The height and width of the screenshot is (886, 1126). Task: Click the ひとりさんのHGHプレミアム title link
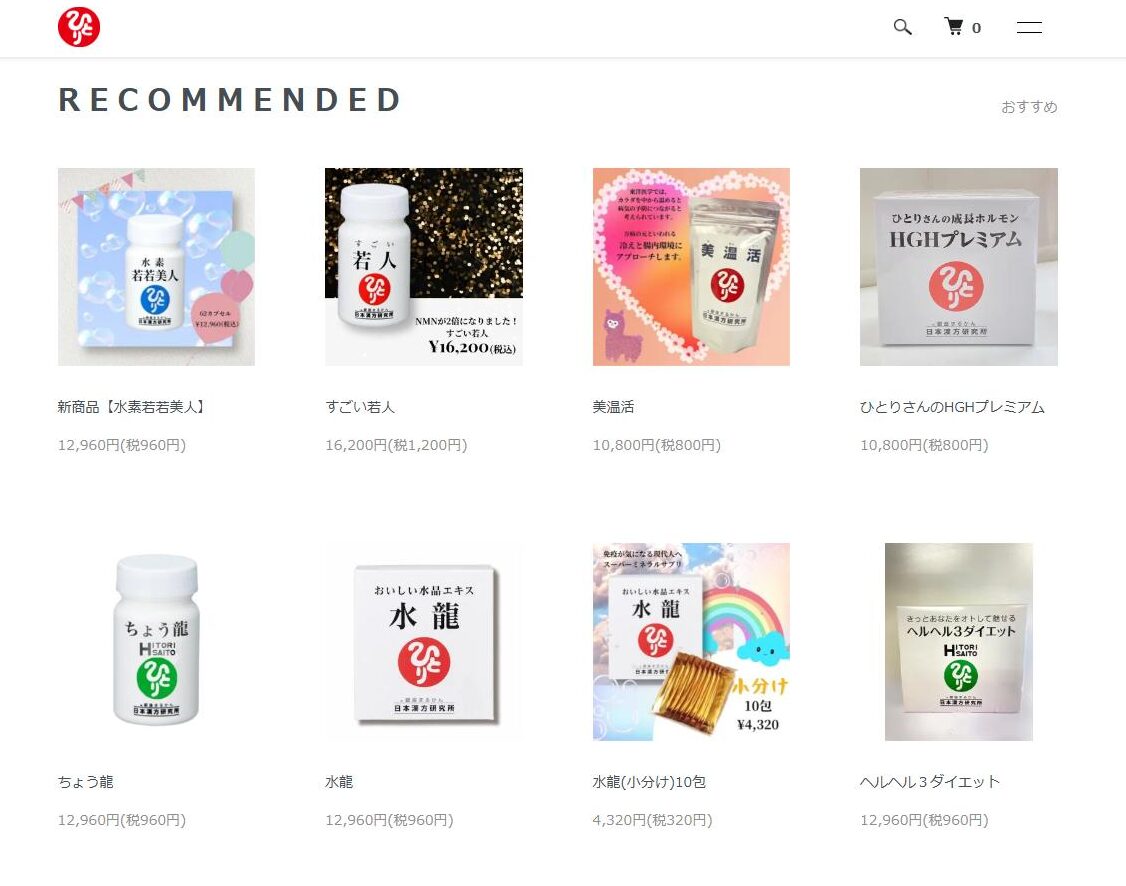point(952,407)
